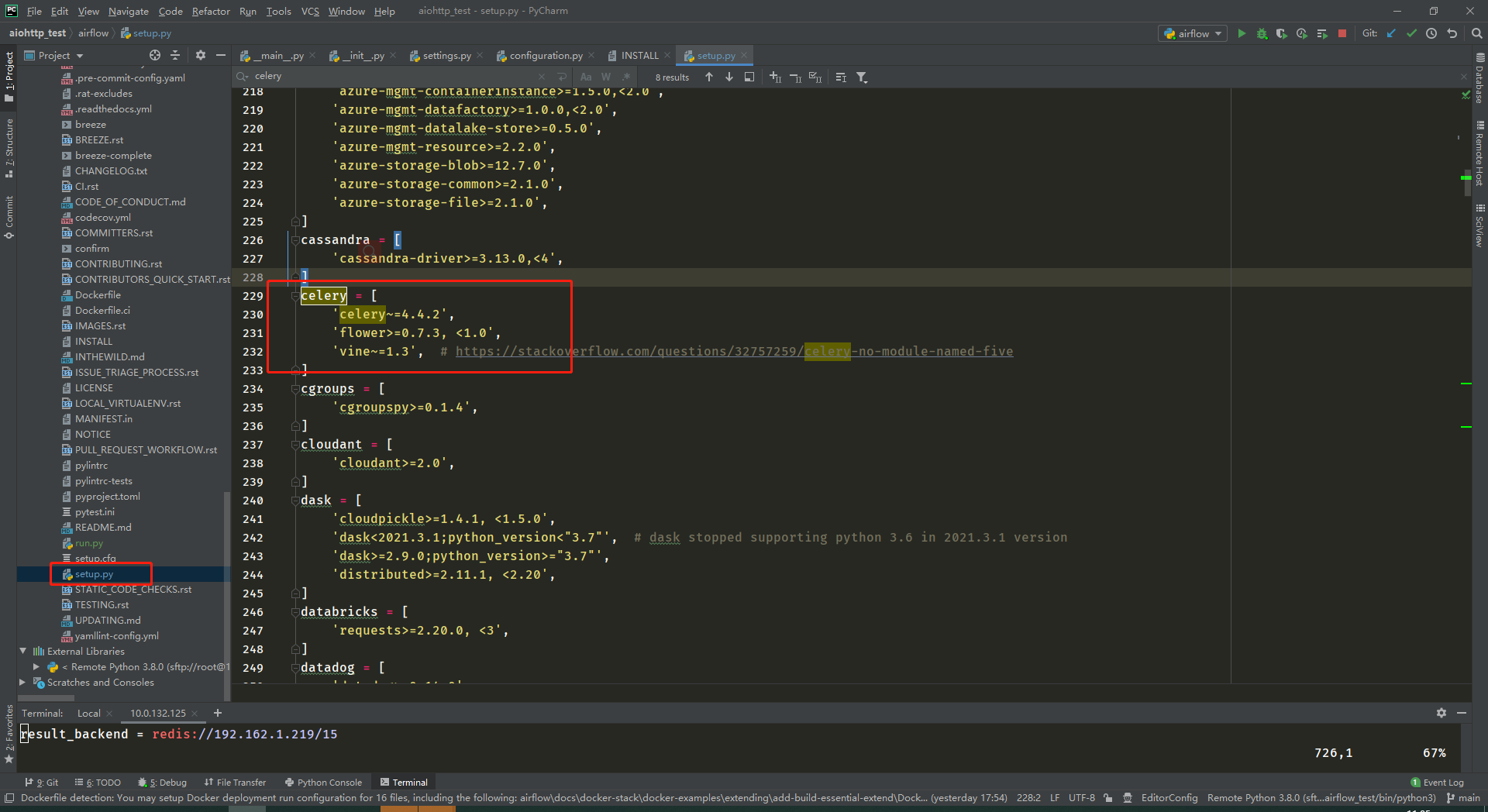The width and height of the screenshot is (1488, 812).
Task: Open Event Log from status bar
Action: coord(1438,783)
